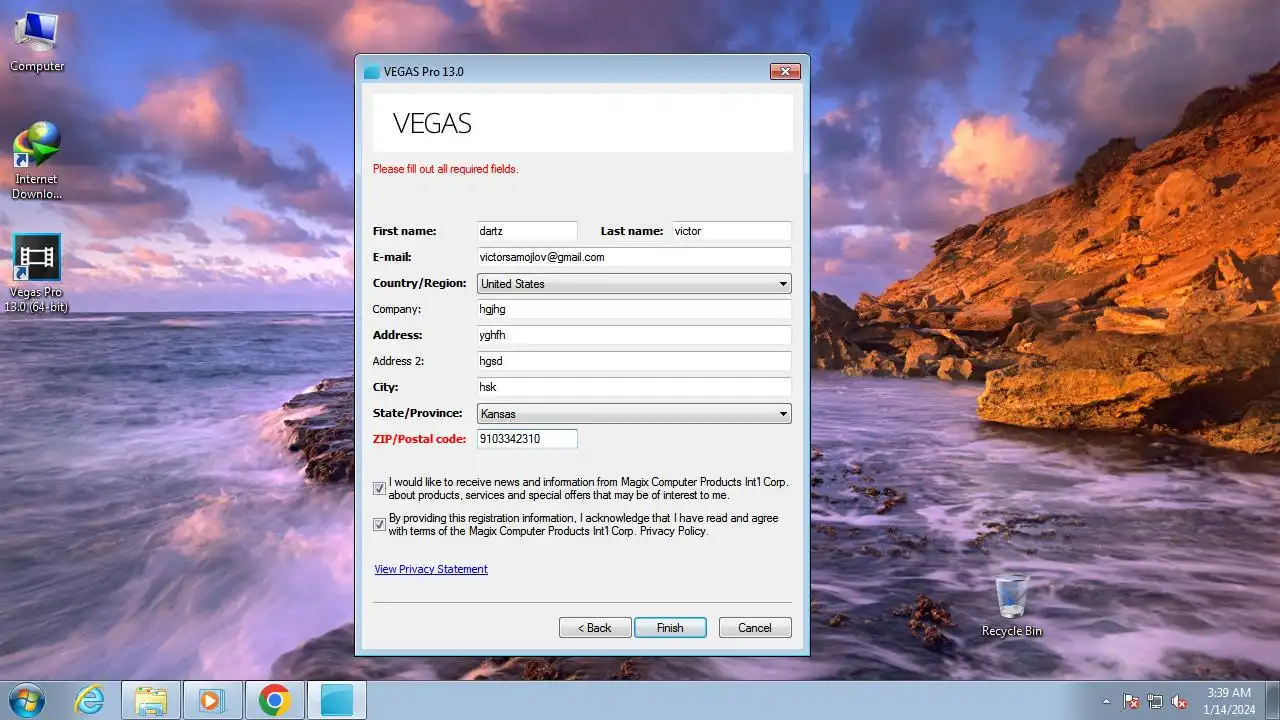This screenshot has width=1280, height=720.
Task: Show hidden system tray icons
Action: tap(1106, 701)
